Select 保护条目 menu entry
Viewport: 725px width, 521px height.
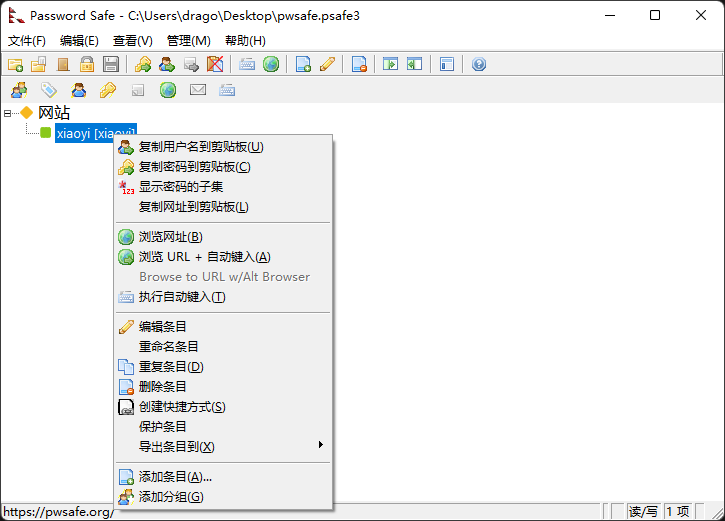[x=223, y=427]
